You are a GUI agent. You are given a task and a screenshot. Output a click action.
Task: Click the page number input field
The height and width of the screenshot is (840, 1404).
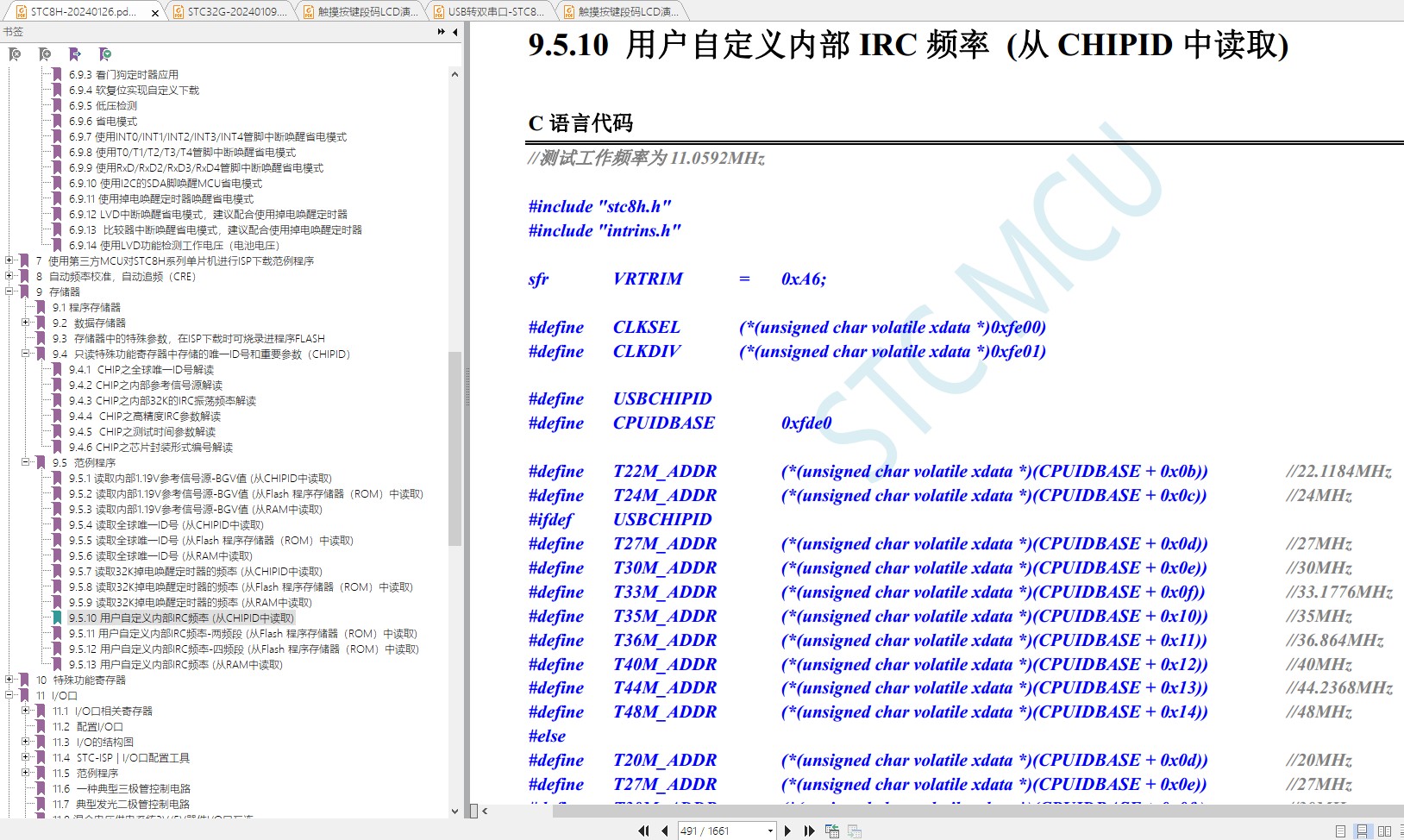(721, 831)
